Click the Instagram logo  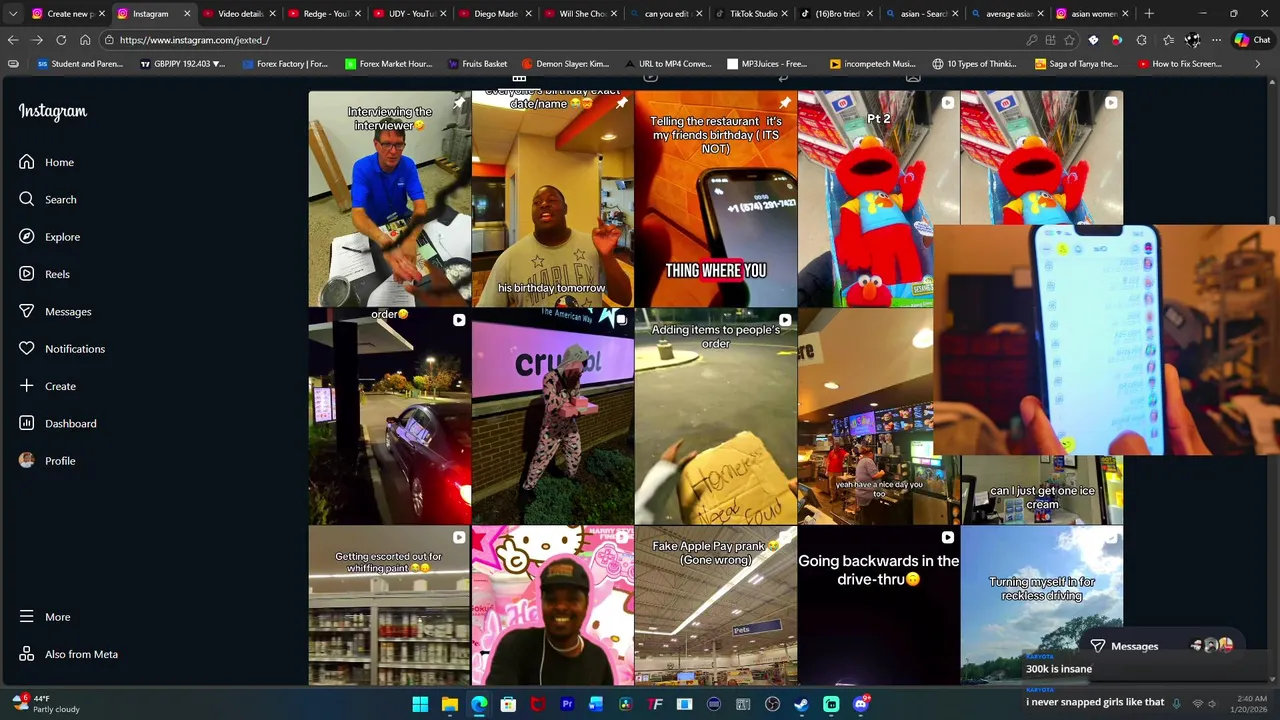point(52,112)
